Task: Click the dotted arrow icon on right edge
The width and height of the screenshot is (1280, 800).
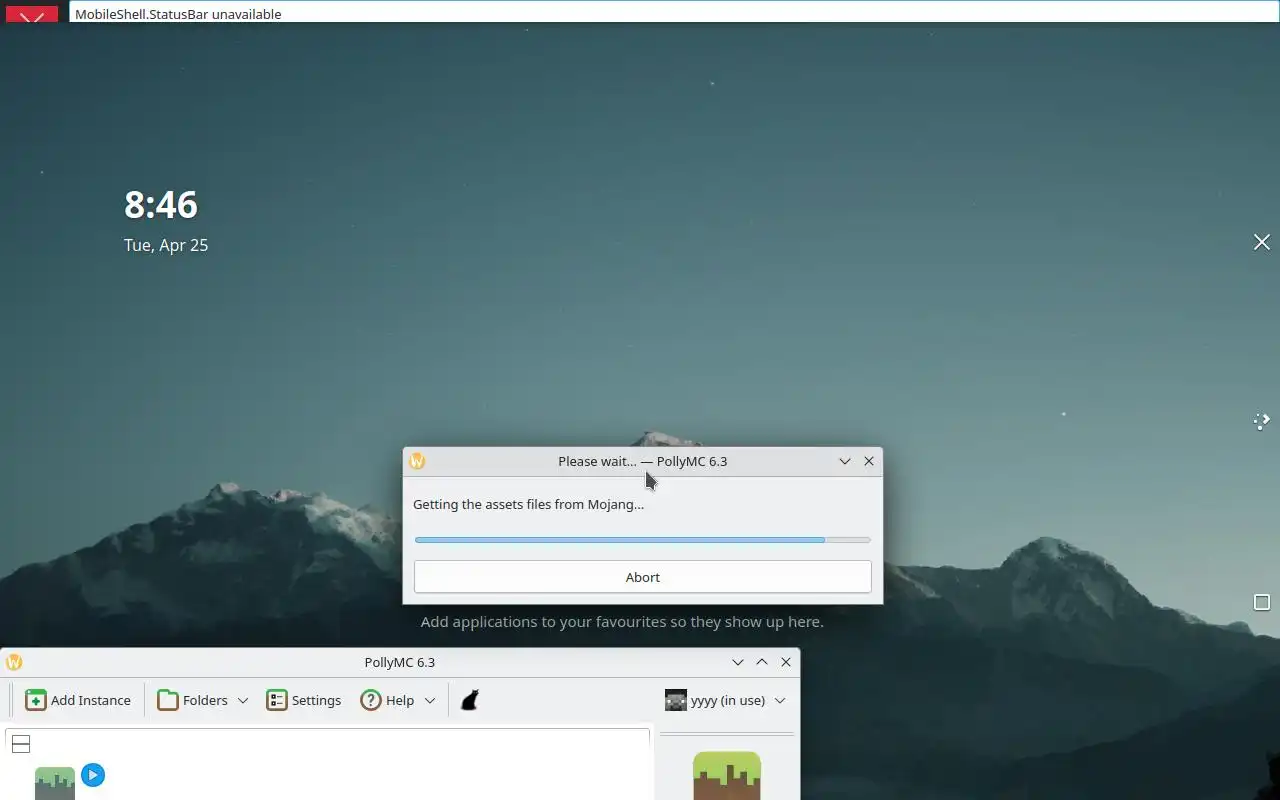Action: pyautogui.click(x=1262, y=421)
